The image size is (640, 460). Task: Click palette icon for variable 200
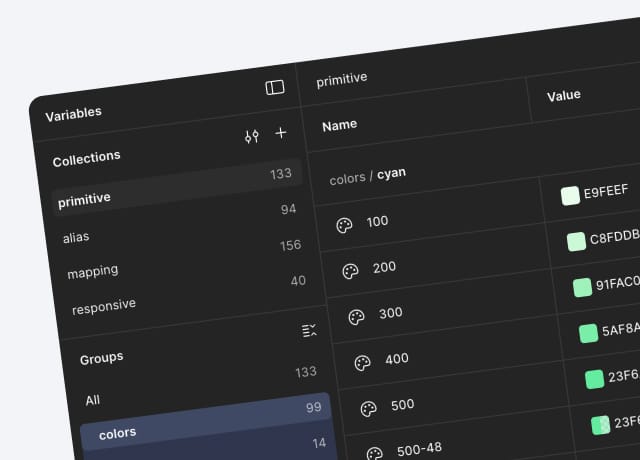(350, 271)
